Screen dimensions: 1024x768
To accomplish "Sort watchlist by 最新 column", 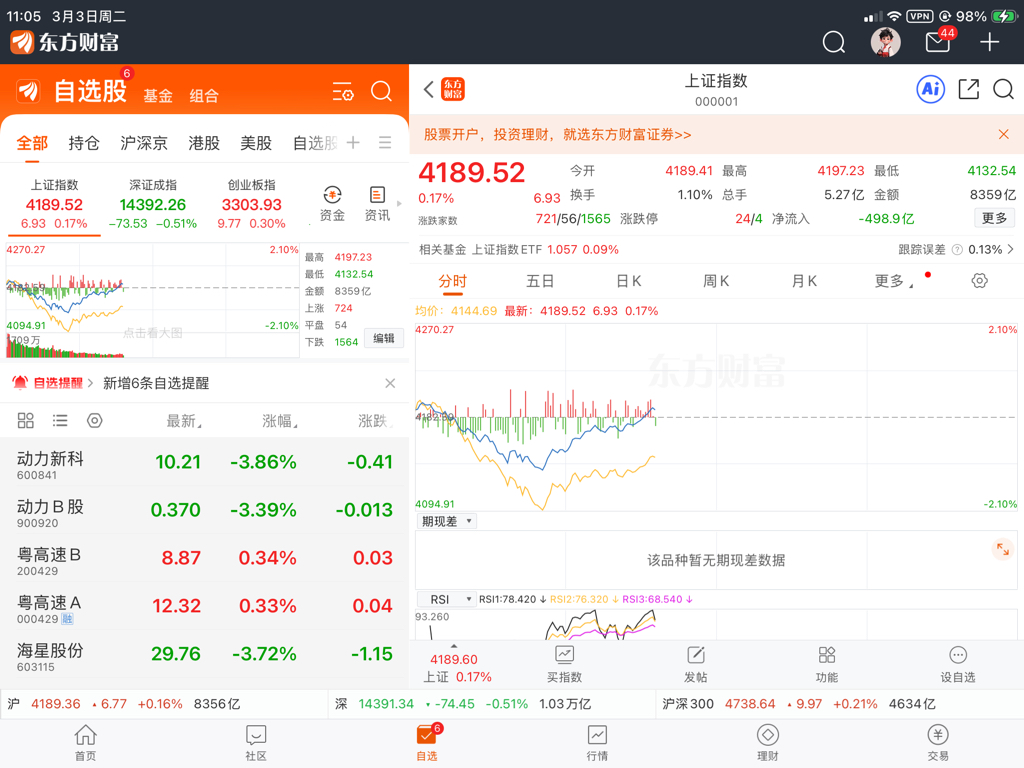I will pos(184,421).
